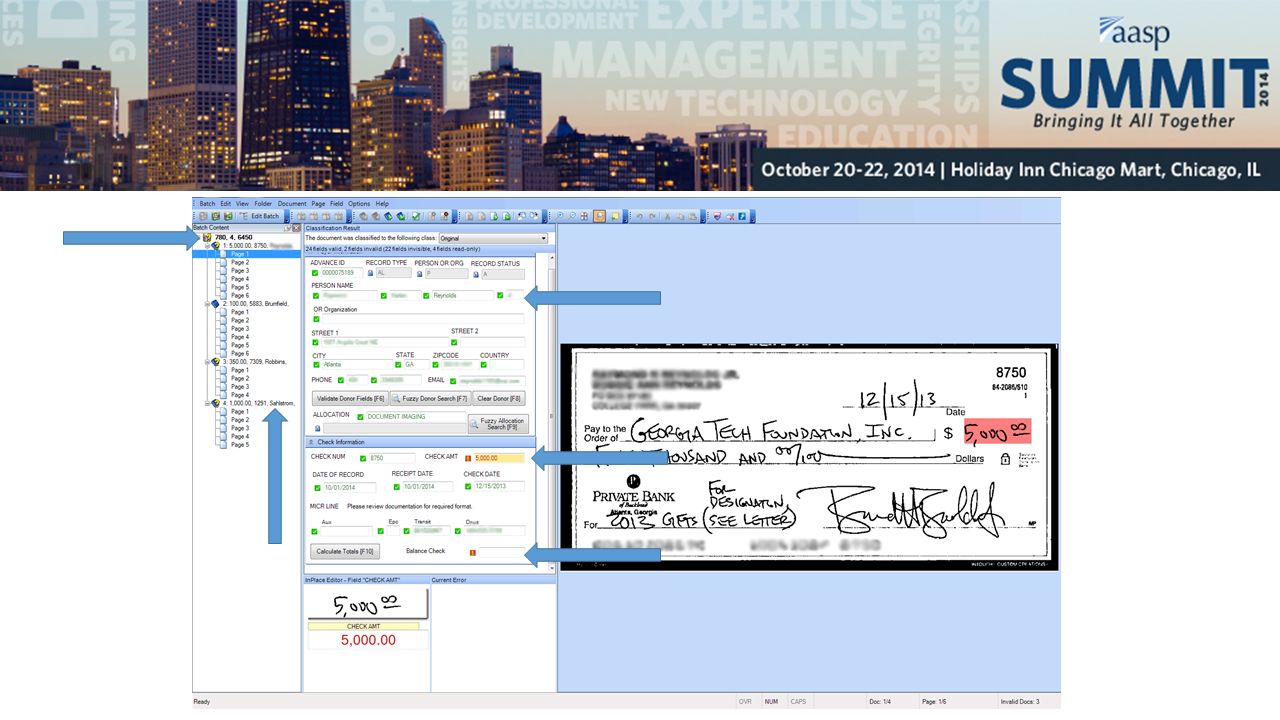Open the Folder menu
The height and width of the screenshot is (720, 1280).
263,203
